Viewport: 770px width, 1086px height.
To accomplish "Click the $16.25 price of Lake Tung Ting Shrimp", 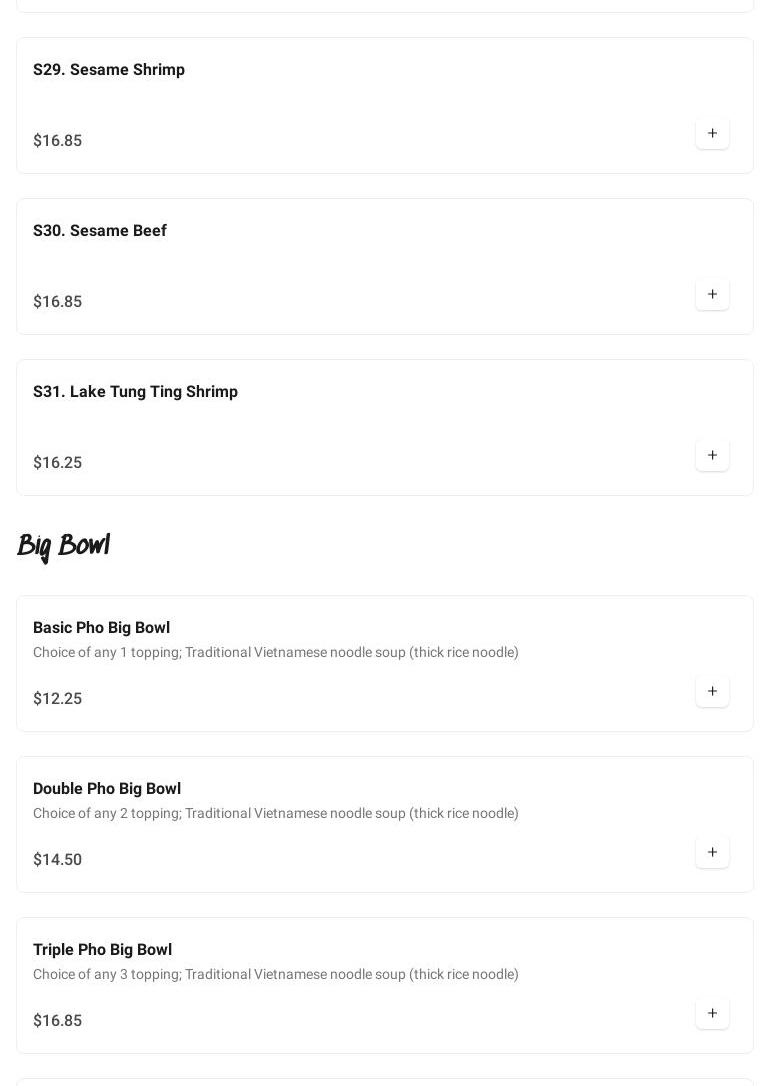I will pos(57,463).
